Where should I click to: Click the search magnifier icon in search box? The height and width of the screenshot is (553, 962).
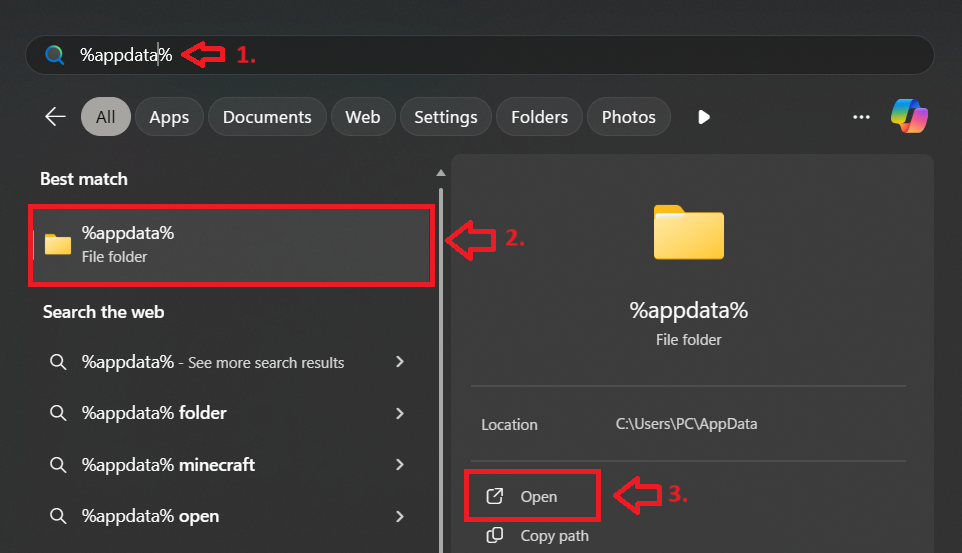click(55, 55)
